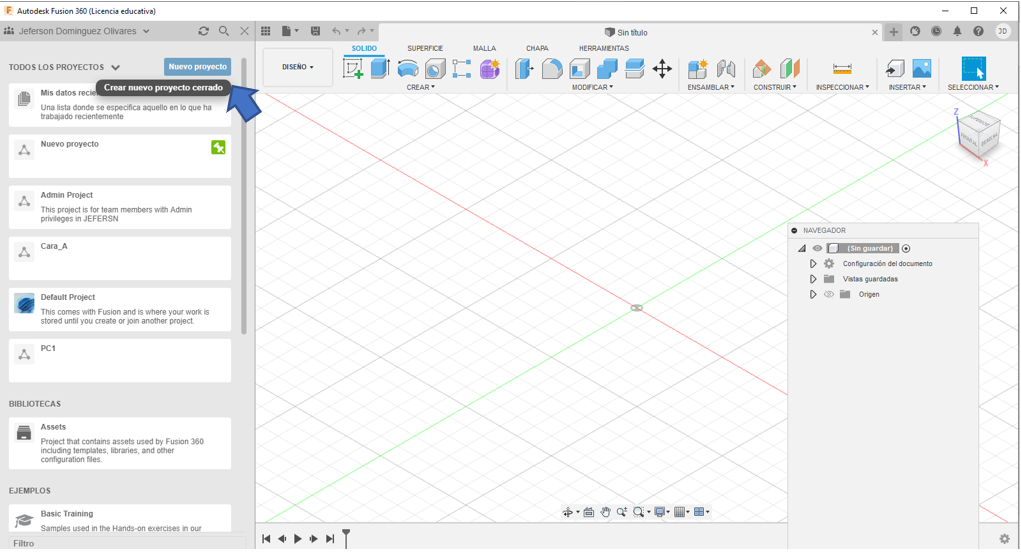Select the Move/Copy arrows tool
Screen dimensions: 1021x555
tap(662, 68)
